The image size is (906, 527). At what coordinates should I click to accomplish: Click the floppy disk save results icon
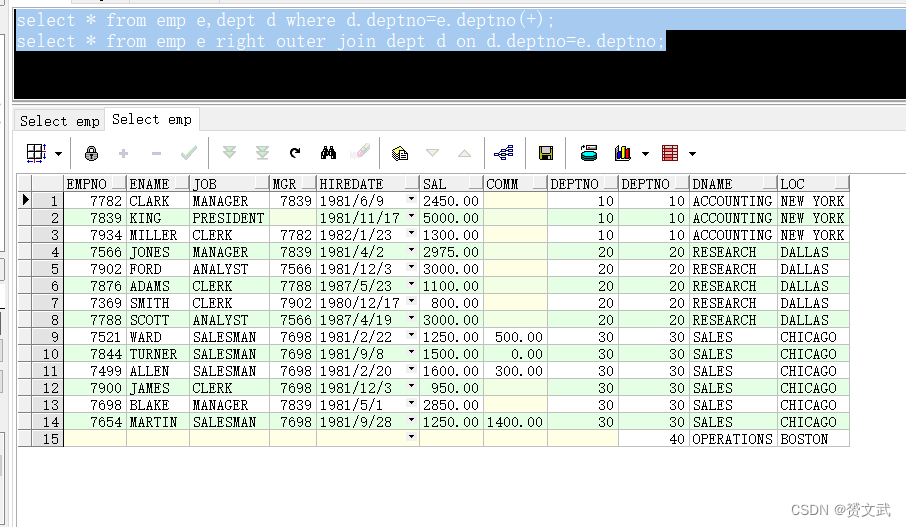[x=546, y=153]
